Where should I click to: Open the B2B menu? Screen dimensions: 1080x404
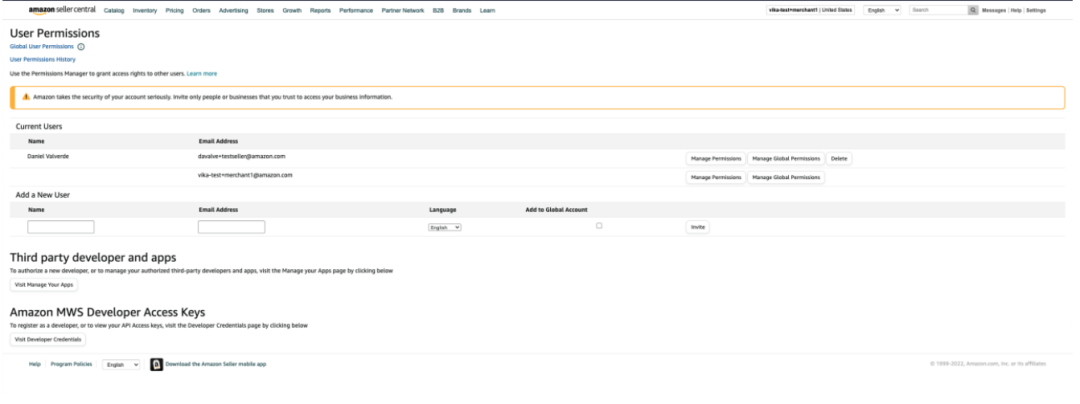438,10
